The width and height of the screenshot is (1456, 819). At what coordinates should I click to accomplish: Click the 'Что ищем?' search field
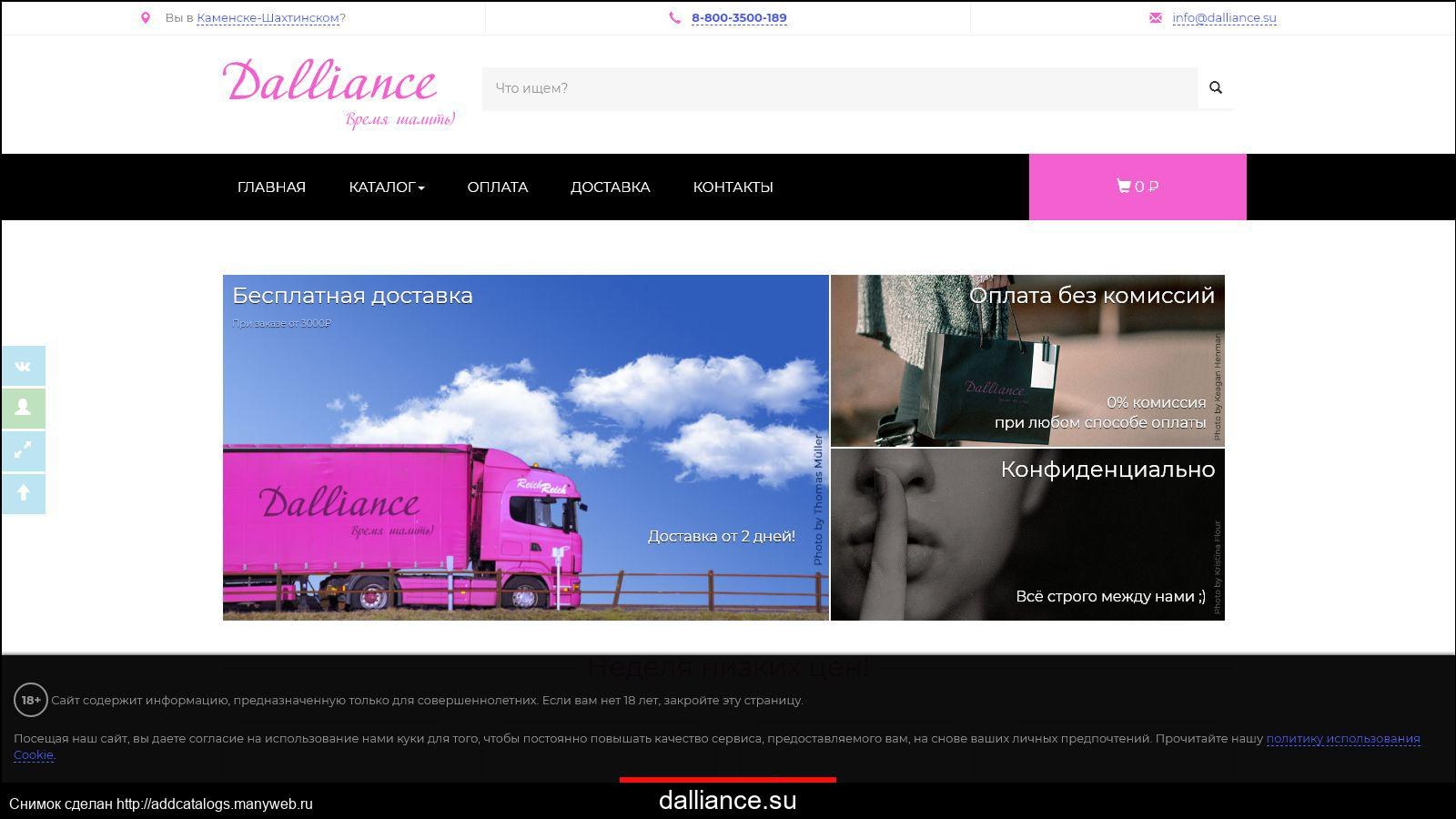[x=839, y=88]
